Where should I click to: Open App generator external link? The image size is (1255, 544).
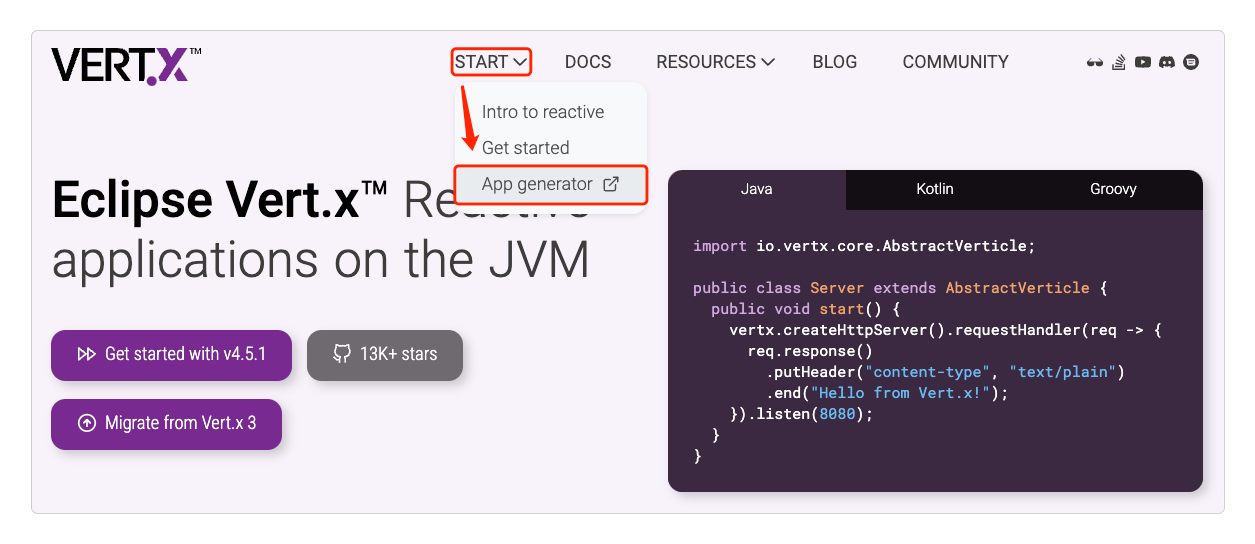[x=551, y=184]
